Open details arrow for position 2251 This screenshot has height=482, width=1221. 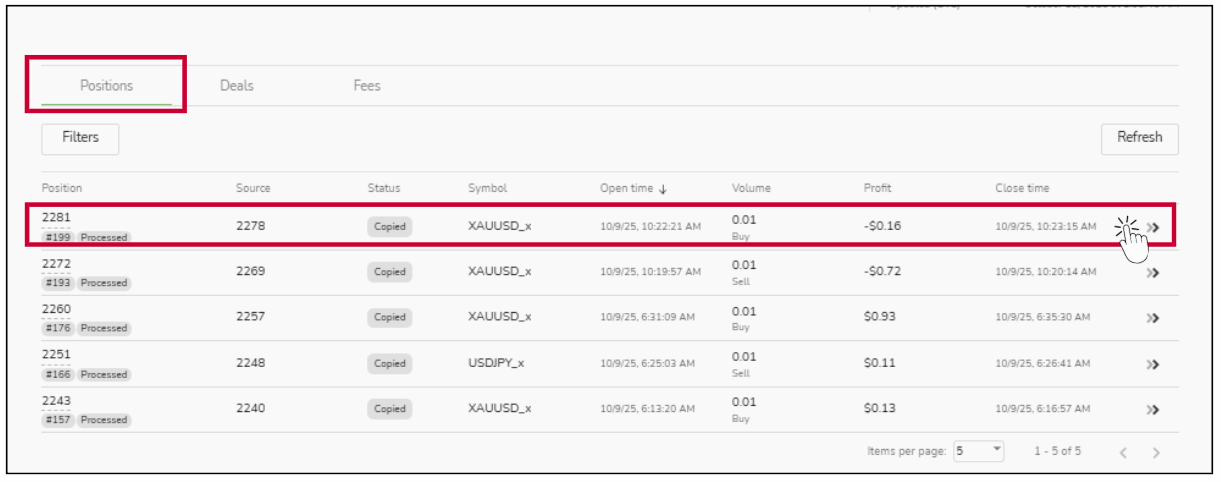tap(1152, 364)
